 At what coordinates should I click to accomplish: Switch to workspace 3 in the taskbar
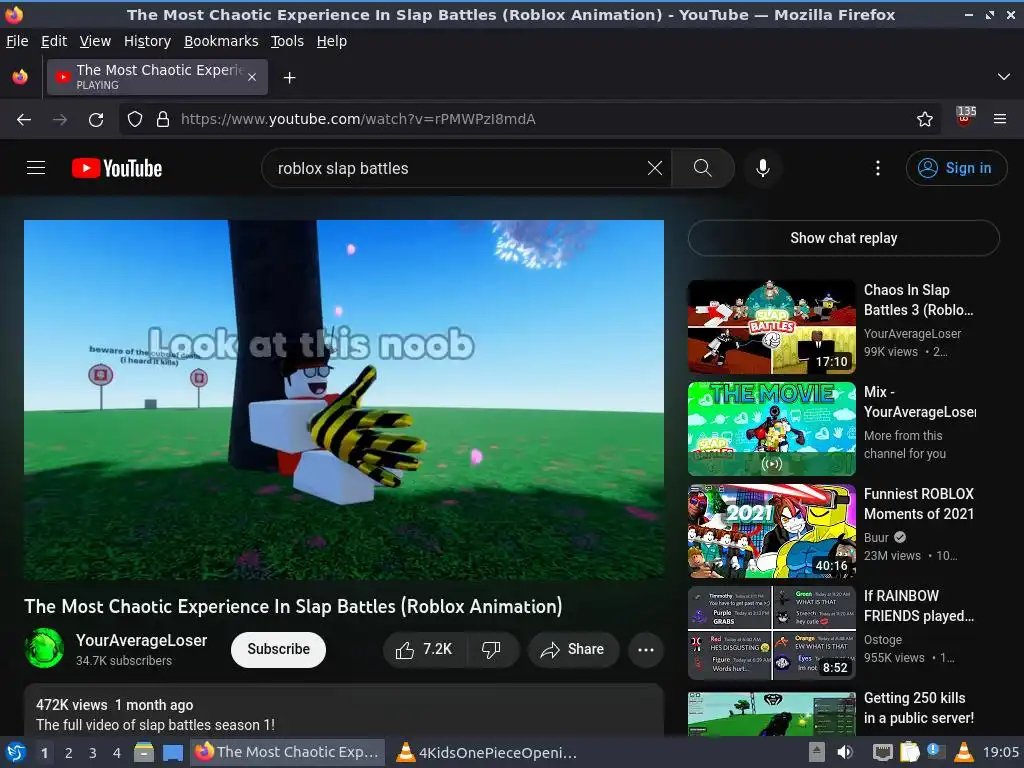93,753
